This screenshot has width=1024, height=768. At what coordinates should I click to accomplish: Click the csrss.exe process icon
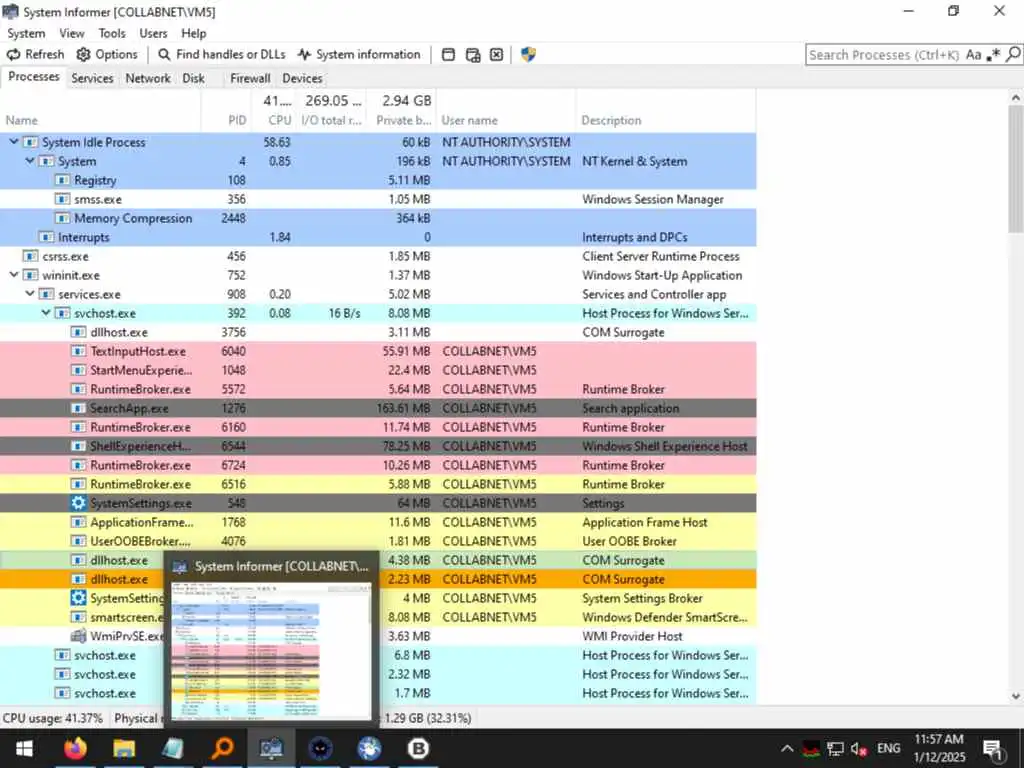(x=30, y=256)
